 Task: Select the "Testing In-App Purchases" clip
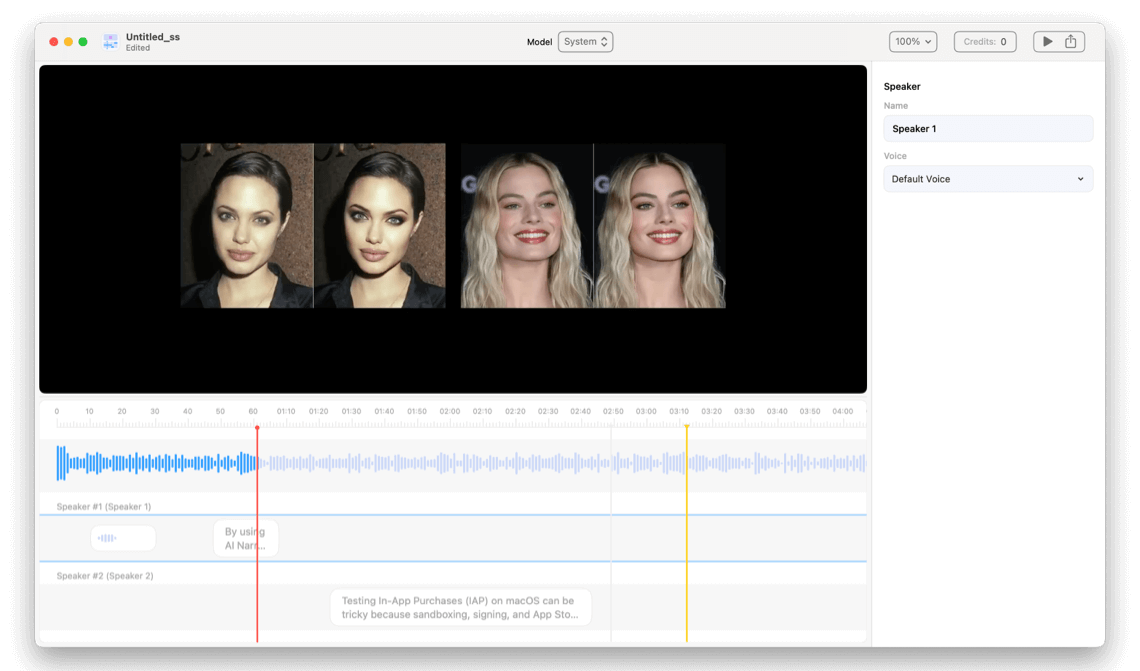[460, 607]
